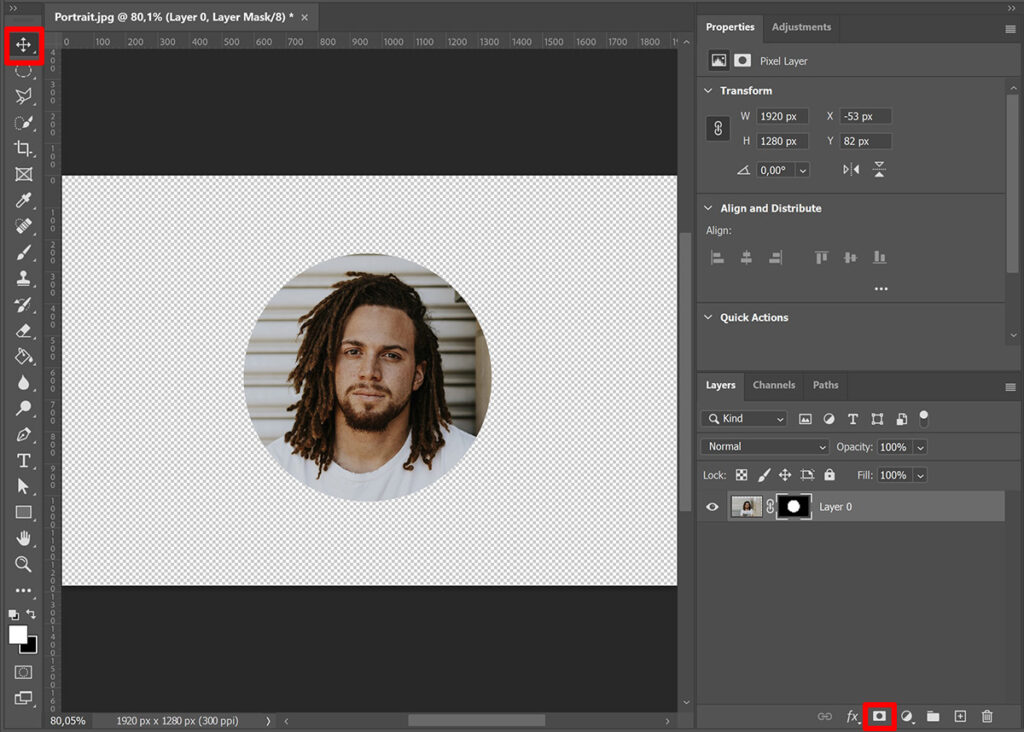
Task: Delete layer using trash icon
Action: pos(987,716)
